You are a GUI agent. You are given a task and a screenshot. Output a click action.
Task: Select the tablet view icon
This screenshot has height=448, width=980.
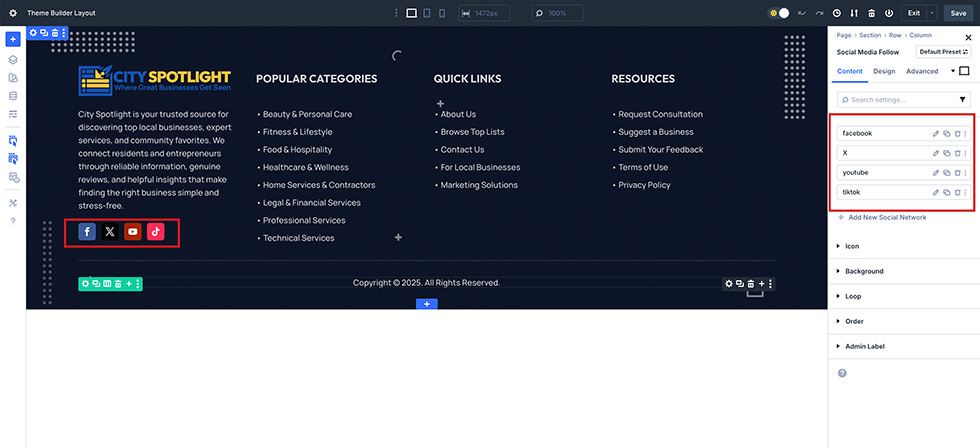427,13
